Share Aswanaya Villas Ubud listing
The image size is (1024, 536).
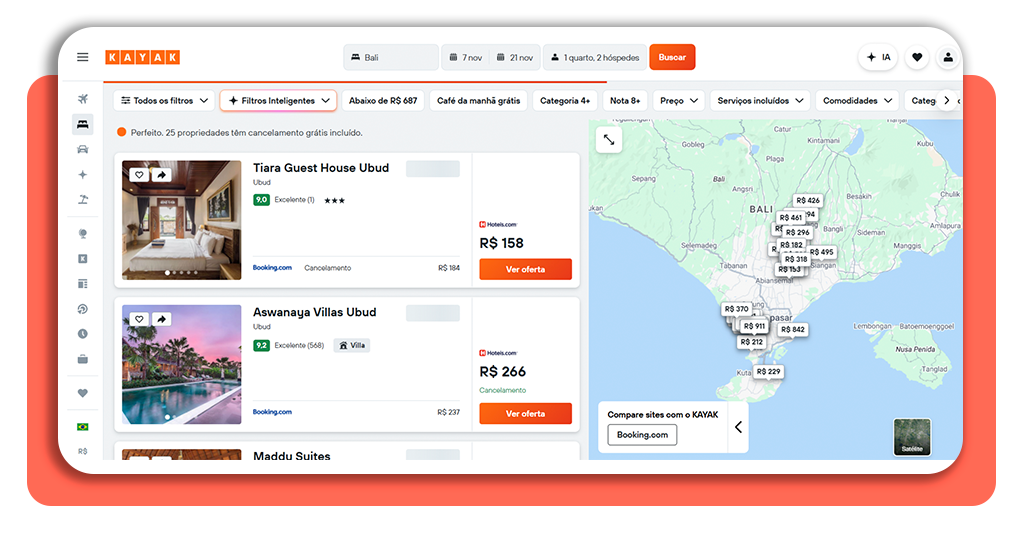161,319
